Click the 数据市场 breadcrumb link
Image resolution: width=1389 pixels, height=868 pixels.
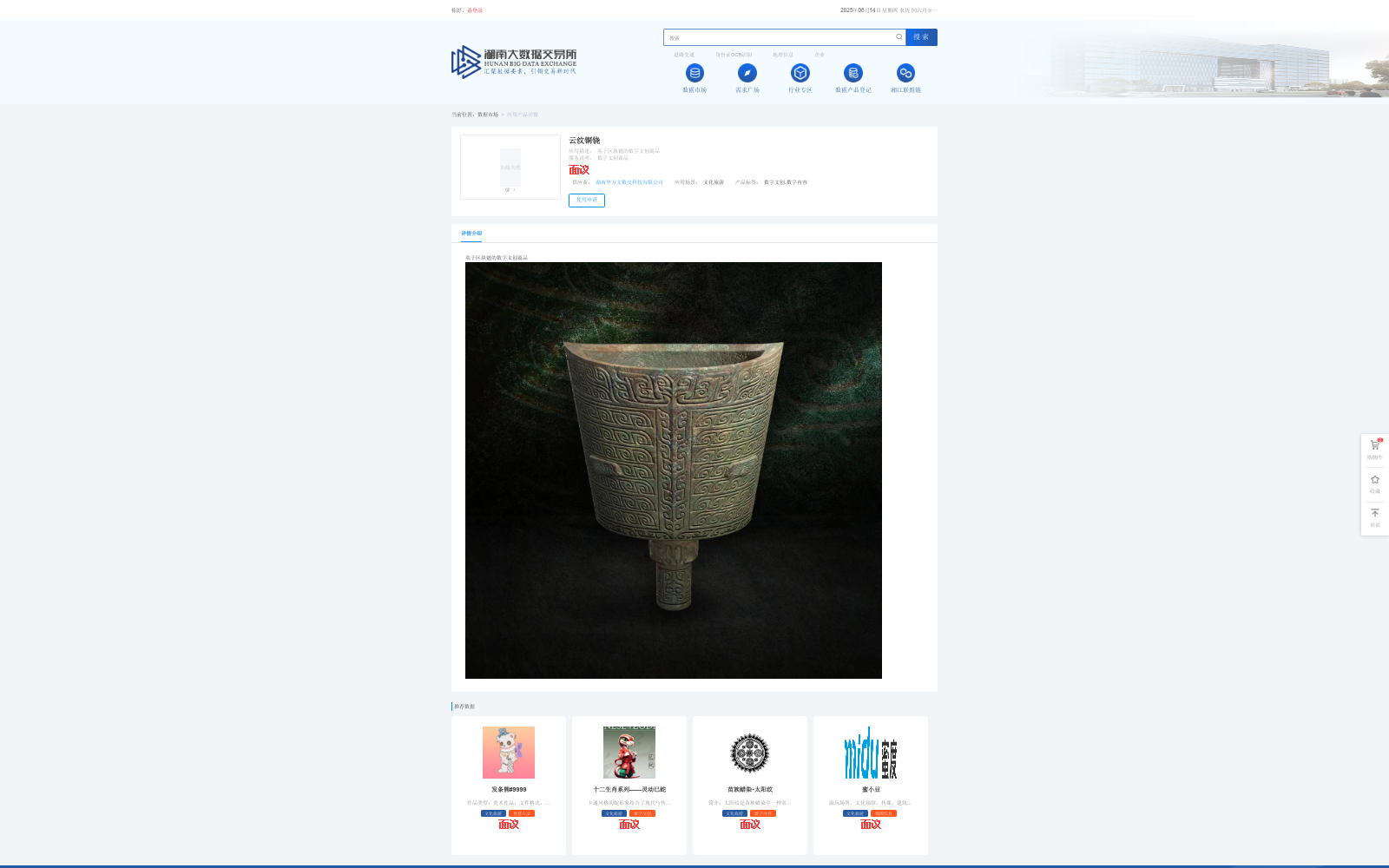tap(488, 115)
